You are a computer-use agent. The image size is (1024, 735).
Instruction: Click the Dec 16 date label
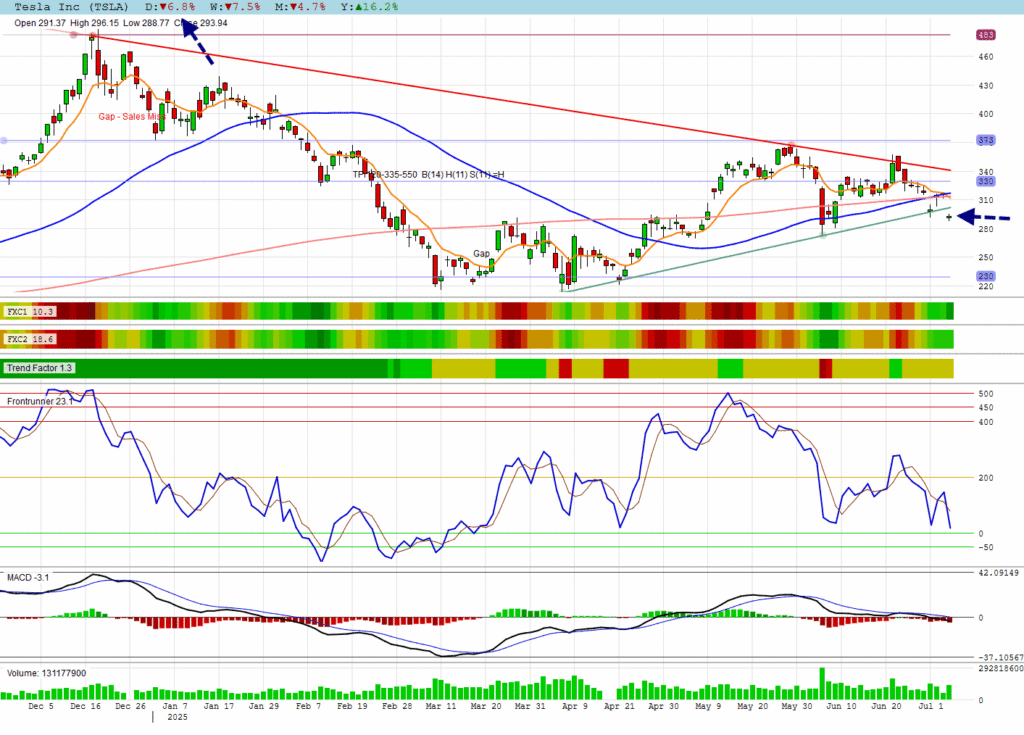pyautogui.click(x=86, y=706)
